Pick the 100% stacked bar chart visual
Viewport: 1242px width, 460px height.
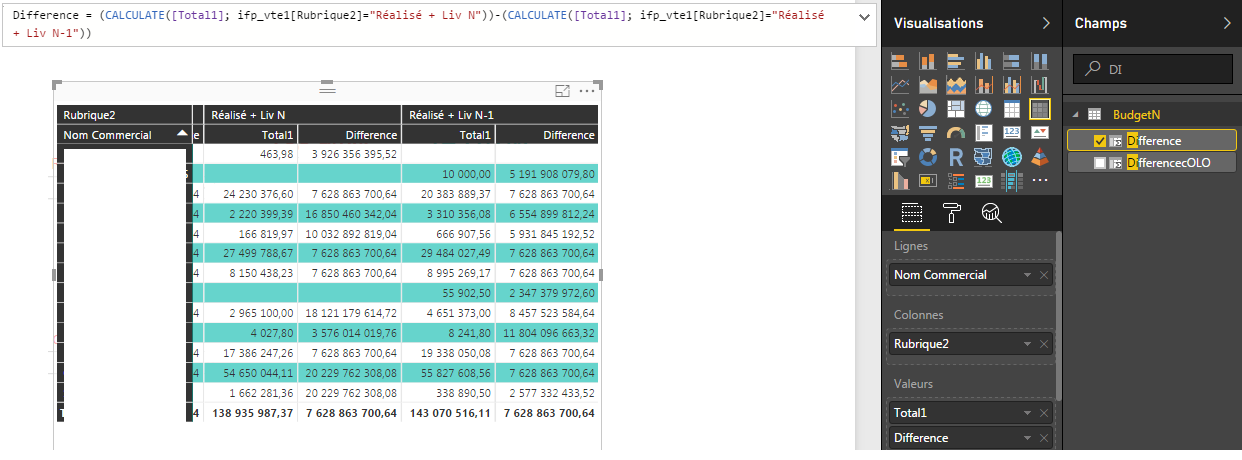[1011, 62]
